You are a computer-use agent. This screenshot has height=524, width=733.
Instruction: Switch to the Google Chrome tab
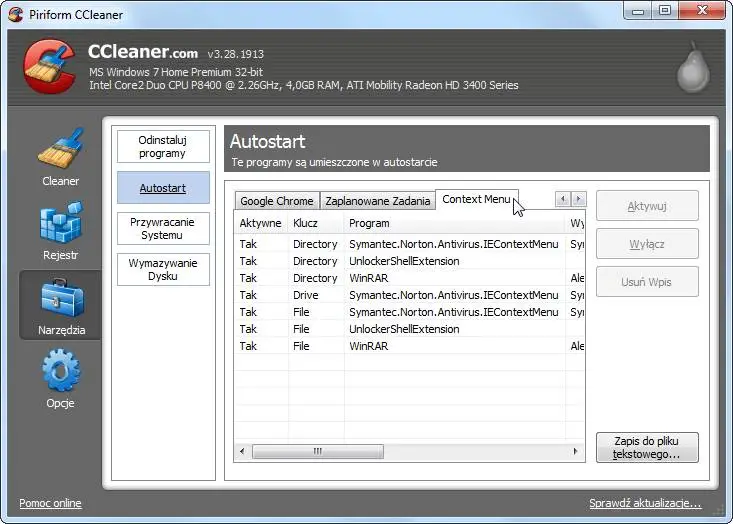click(277, 201)
